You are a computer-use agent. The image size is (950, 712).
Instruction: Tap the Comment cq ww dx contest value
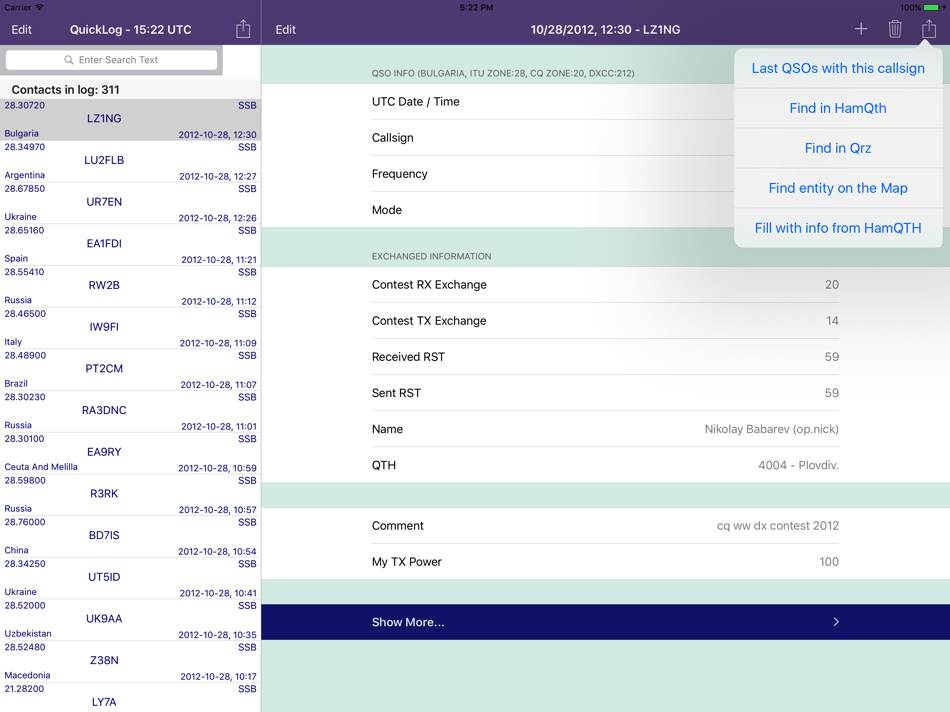coord(777,526)
